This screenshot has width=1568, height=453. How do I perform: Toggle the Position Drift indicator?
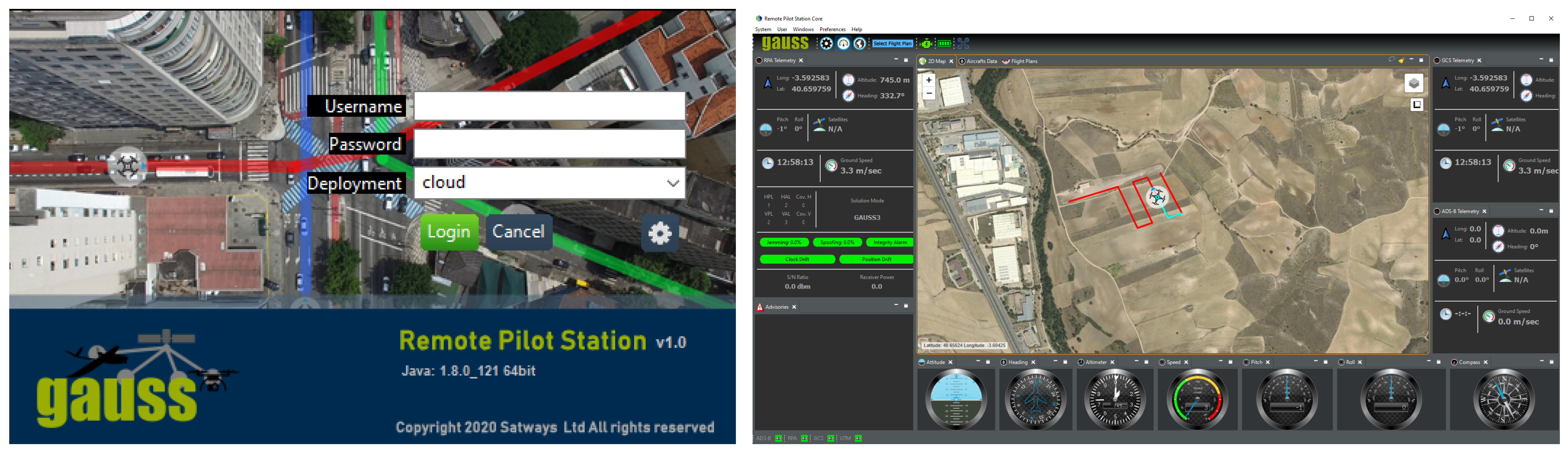[x=876, y=259]
